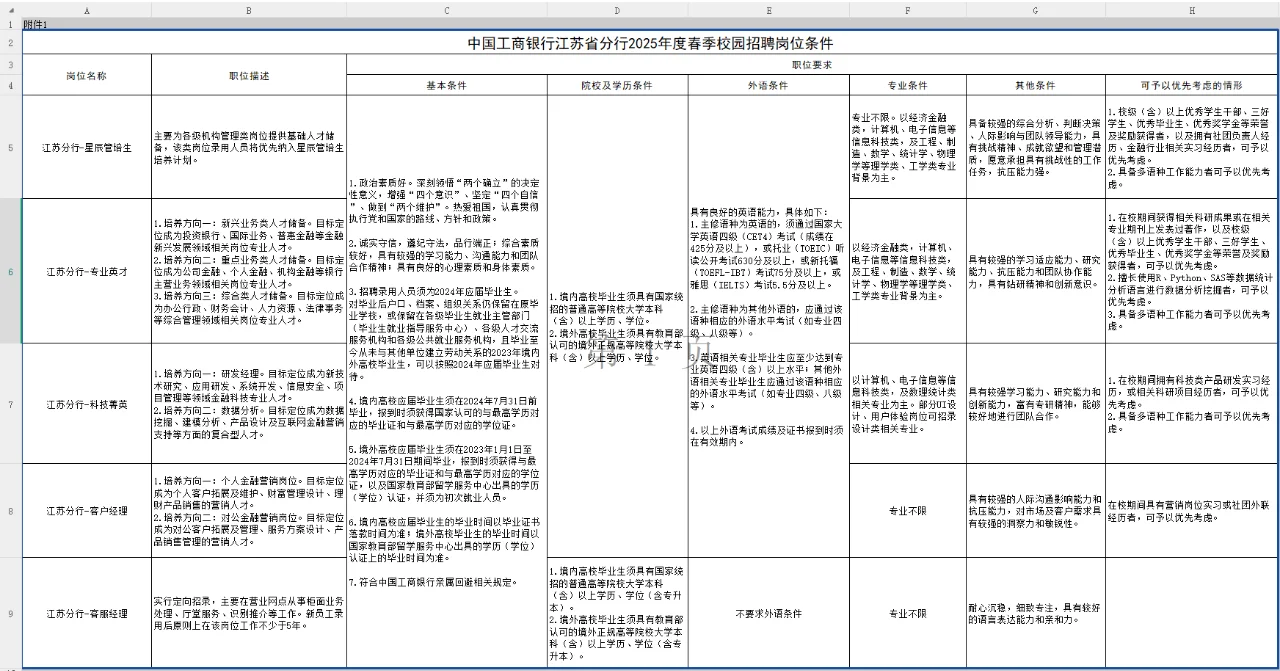This screenshot has width=1280, height=671.
Task: Select column F header
Action: pyautogui.click(x=908, y=10)
